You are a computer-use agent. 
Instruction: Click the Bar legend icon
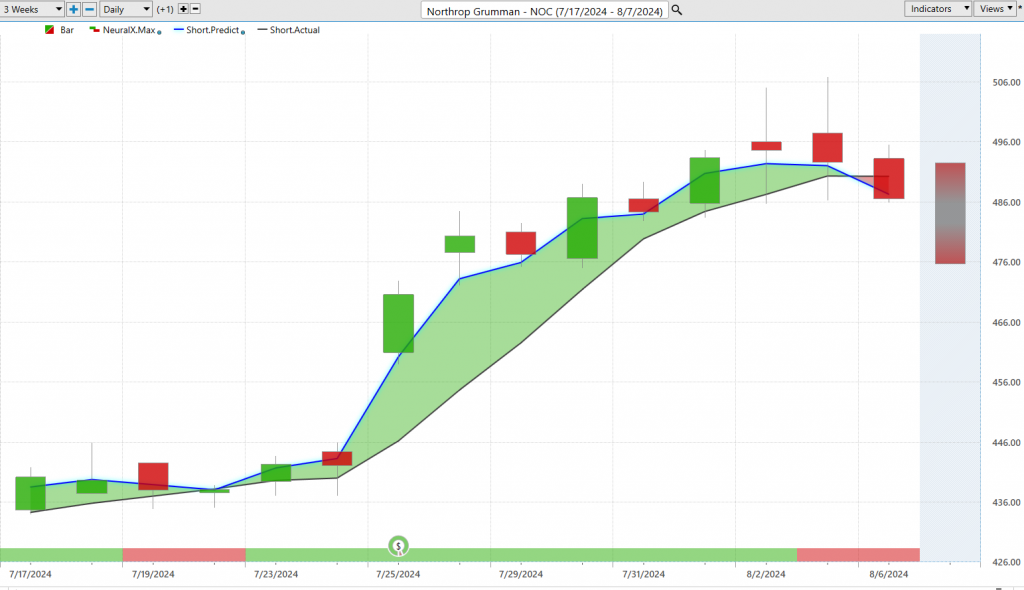pyautogui.click(x=49, y=30)
